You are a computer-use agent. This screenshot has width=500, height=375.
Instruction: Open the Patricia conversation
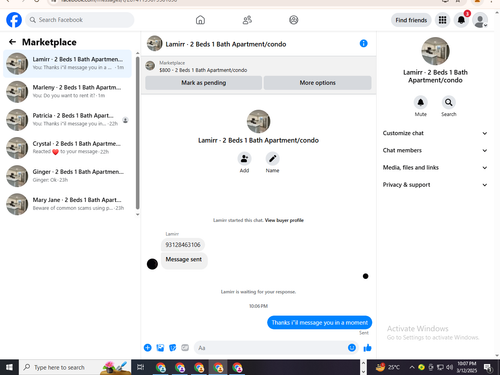(x=68, y=120)
